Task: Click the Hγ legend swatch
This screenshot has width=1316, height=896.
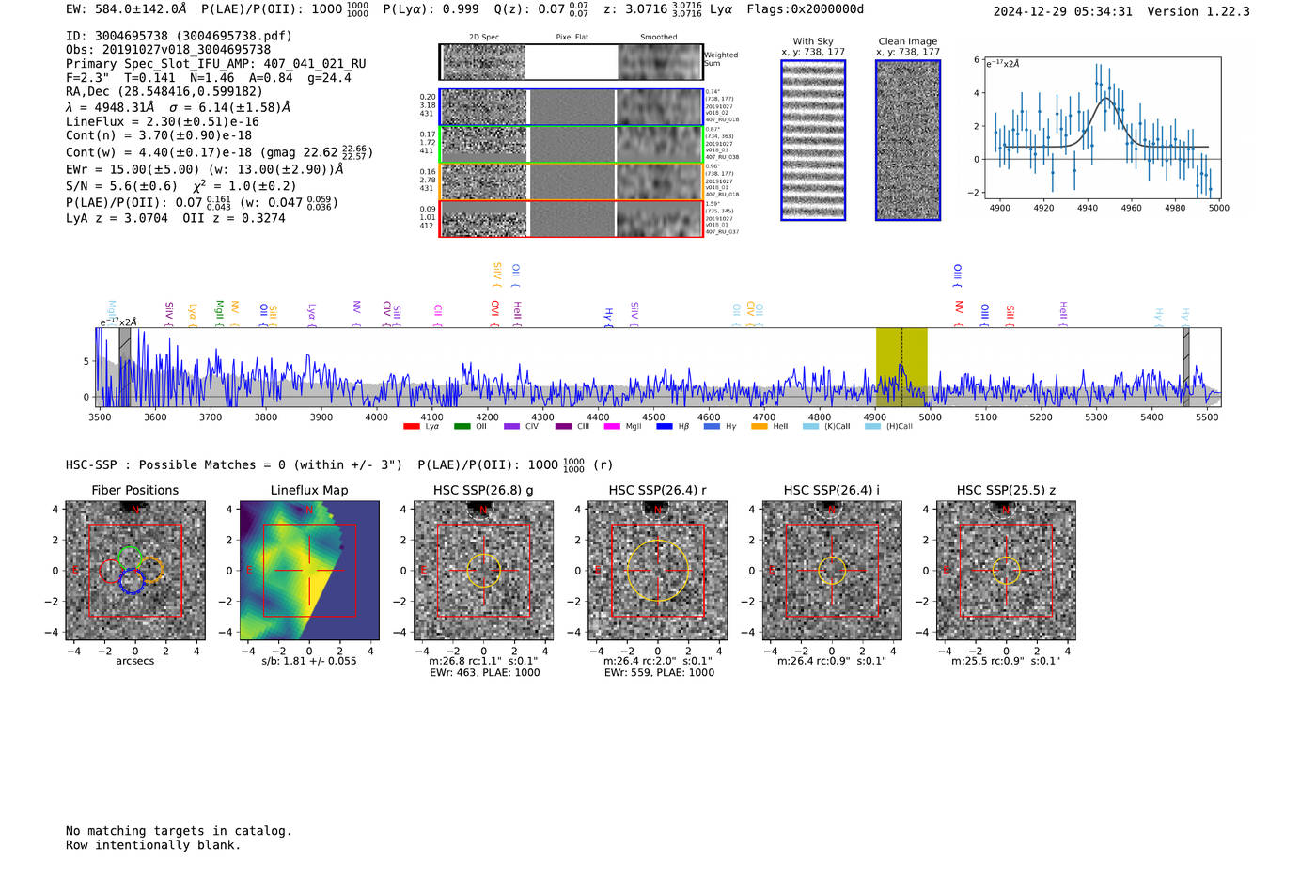Action: pyautogui.click(x=712, y=427)
